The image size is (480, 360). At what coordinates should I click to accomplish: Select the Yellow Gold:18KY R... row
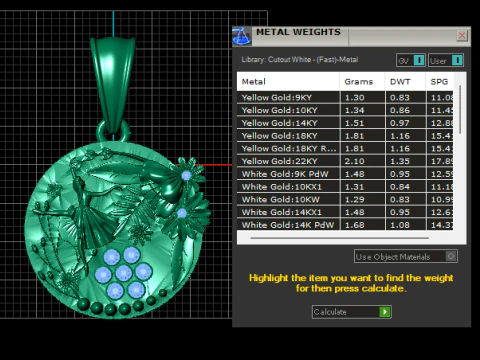[345, 149]
